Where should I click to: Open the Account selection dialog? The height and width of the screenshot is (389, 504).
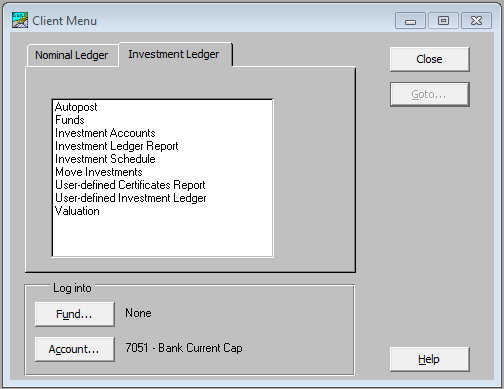pos(74,349)
